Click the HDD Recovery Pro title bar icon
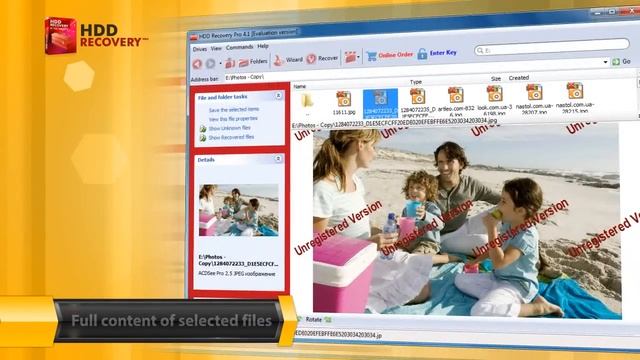Image resolution: width=640 pixels, height=360 pixels. click(x=193, y=37)
